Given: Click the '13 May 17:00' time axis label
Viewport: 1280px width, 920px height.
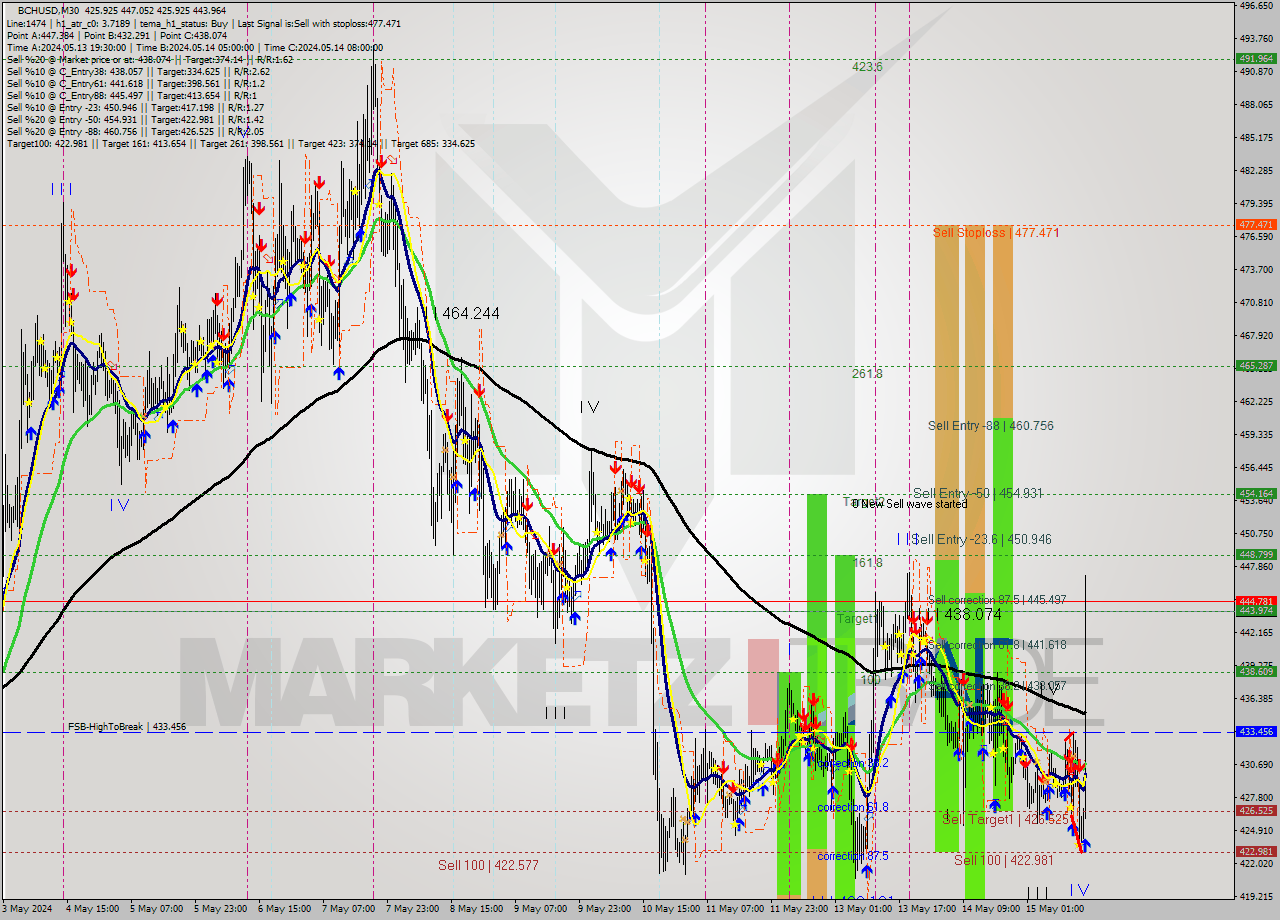Looking at the screenshot, I should tap(925, 909).
